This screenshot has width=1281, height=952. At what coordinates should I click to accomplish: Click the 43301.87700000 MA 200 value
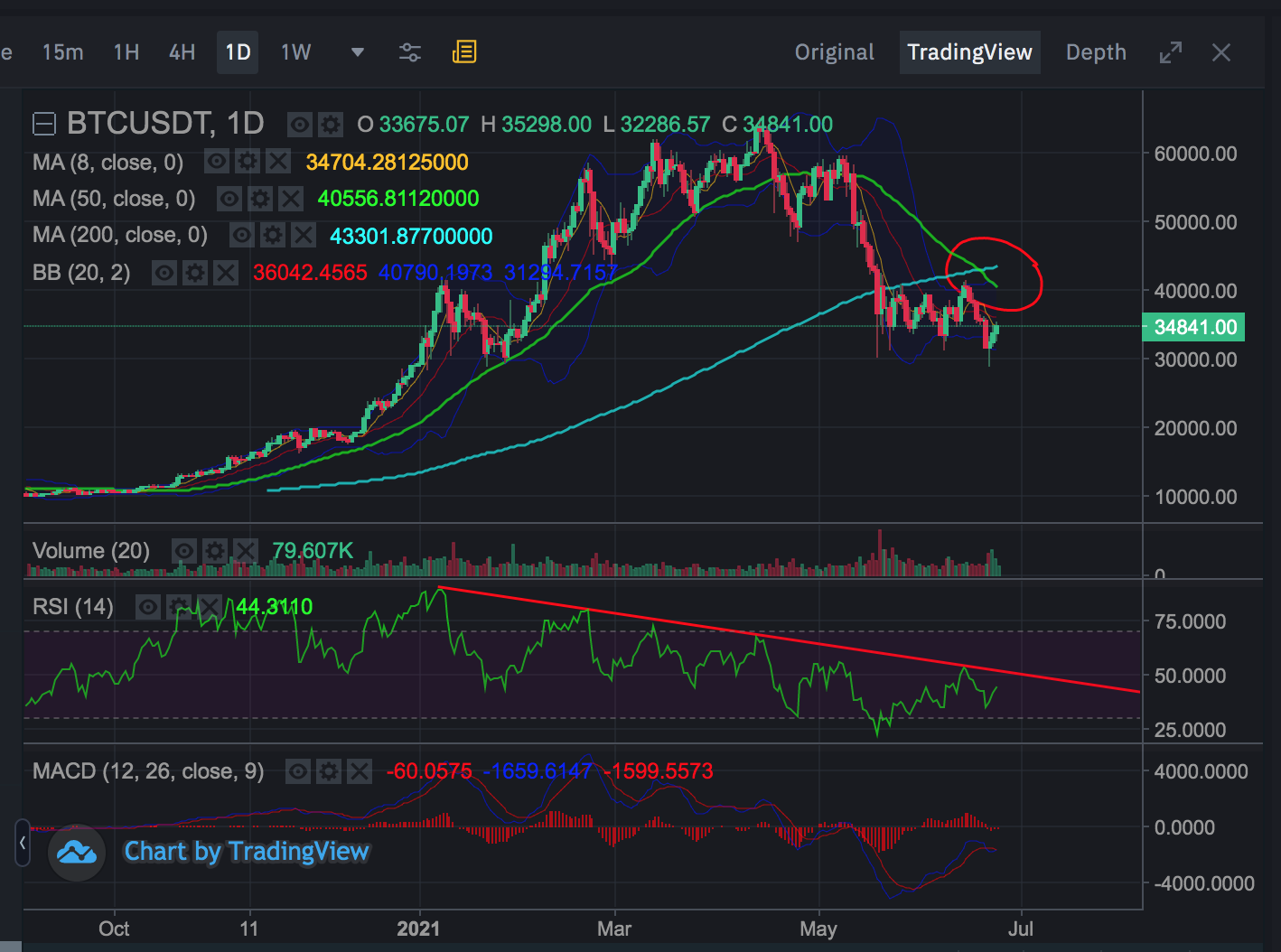[411, 237]
